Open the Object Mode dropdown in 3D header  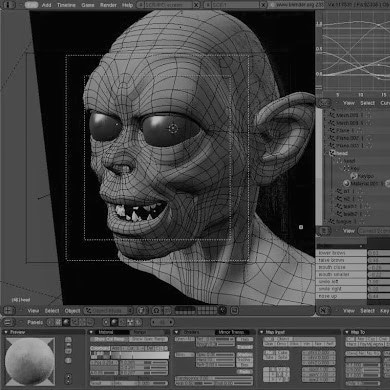pyautogui.click(x=108, y=311)
